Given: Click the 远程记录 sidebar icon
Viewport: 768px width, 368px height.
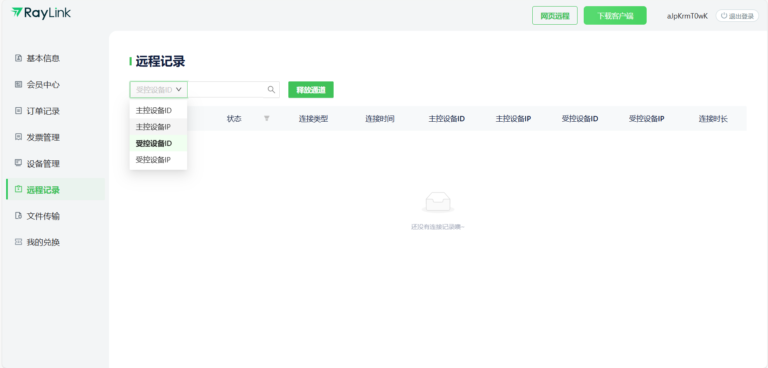Looking at the screenshot, I should pyautogui.click(x=19, y=190).
